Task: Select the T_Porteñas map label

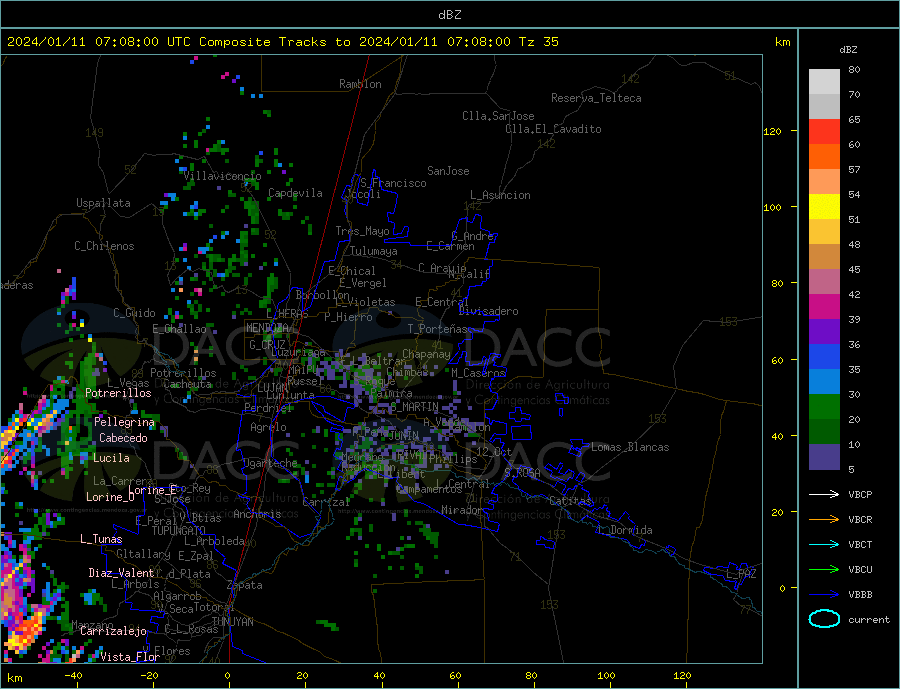Action: tap(438, 329)
